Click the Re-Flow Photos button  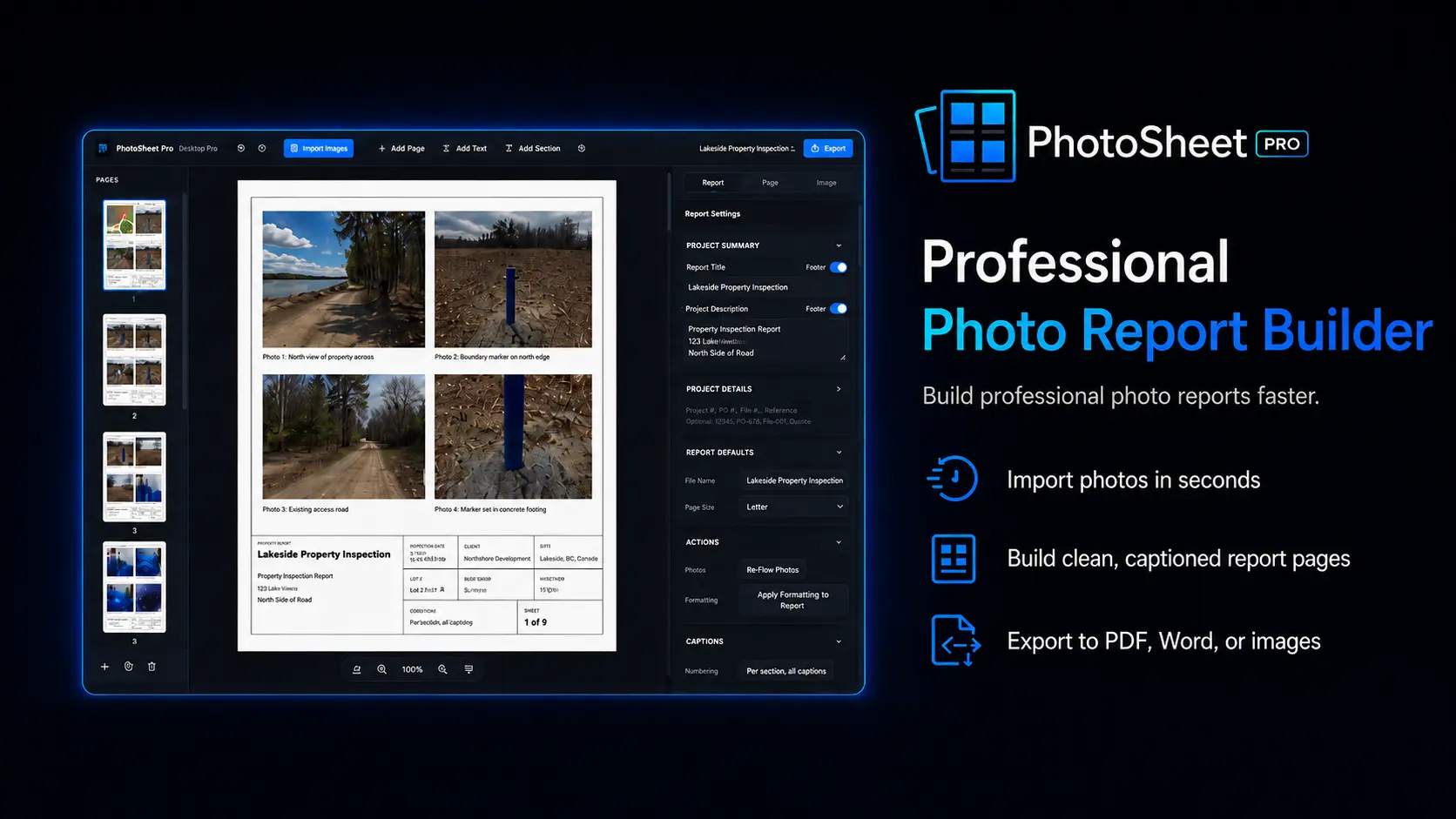click(x=772, y=570)
